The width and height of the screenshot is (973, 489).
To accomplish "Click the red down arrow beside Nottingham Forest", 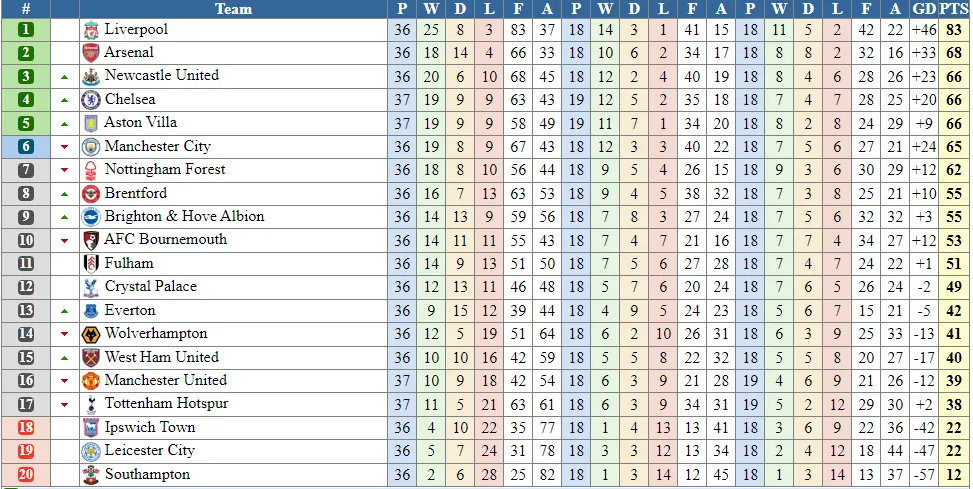I will [65, 171].
